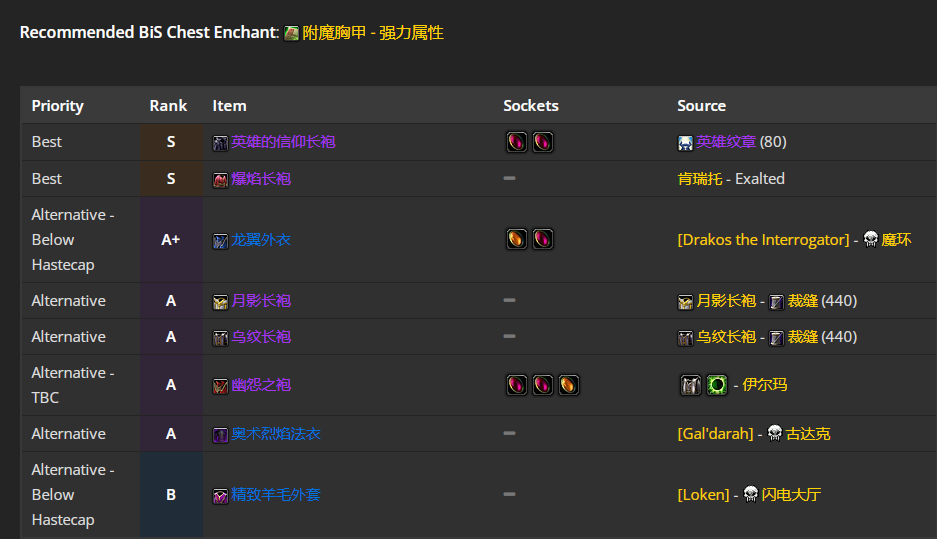Click the orange gem socket for 龙翼外衣
Screen dimensions: 937x539
pyautogui.click(x=516, y=239)
